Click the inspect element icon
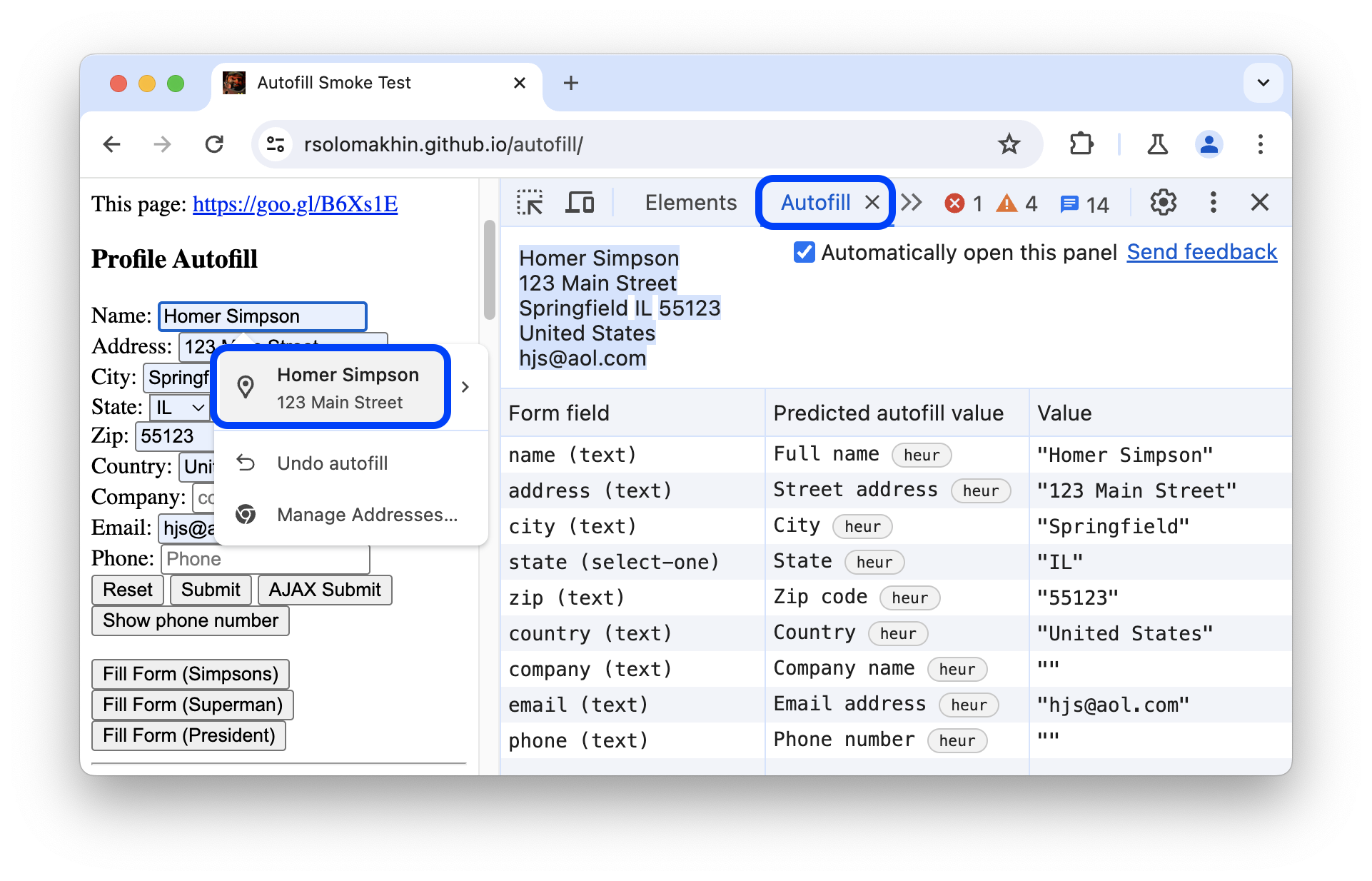Screen dimensions: 1372x881 point(530,202)
